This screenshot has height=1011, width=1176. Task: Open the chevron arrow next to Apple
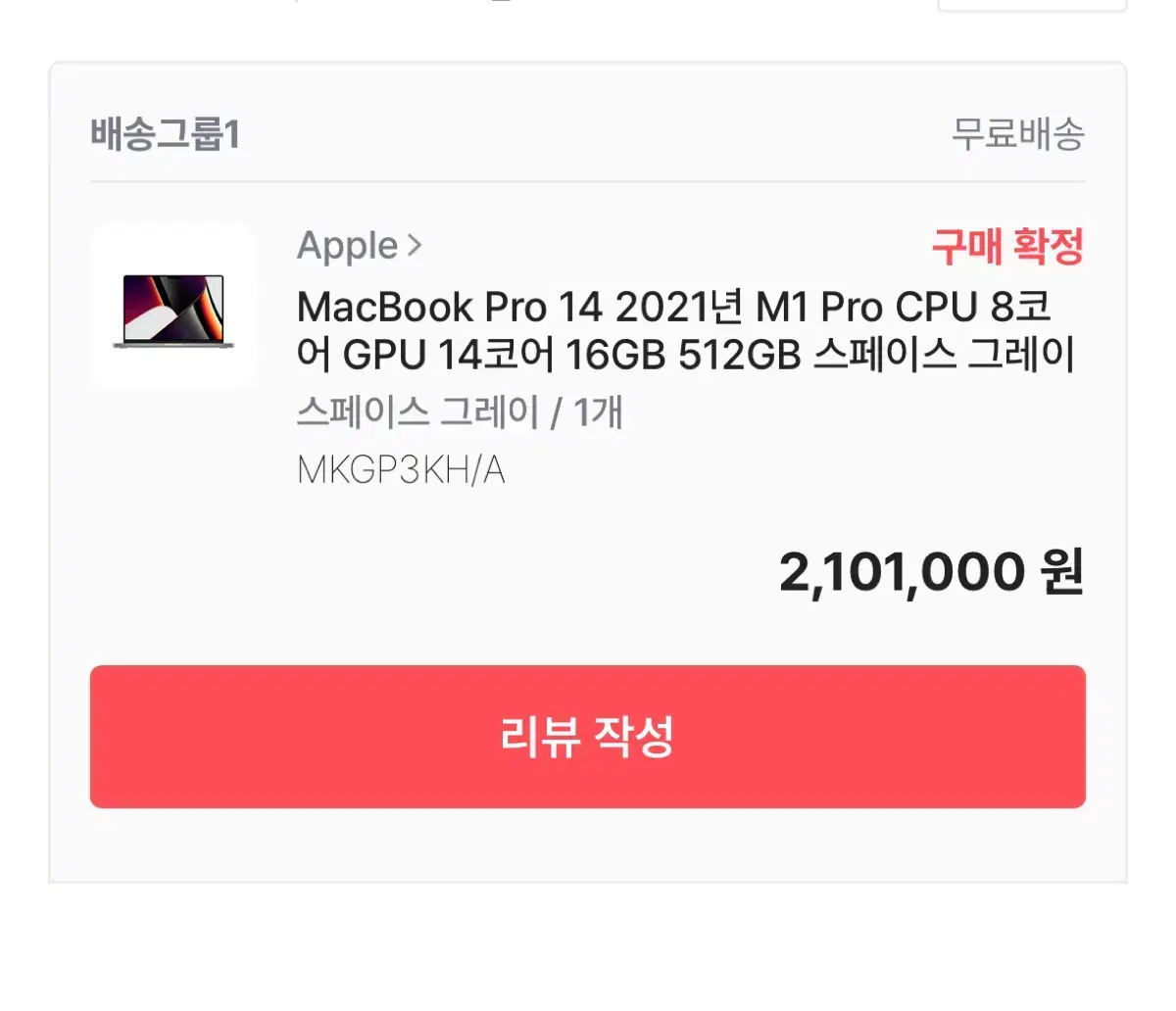(x=415, y=245)
